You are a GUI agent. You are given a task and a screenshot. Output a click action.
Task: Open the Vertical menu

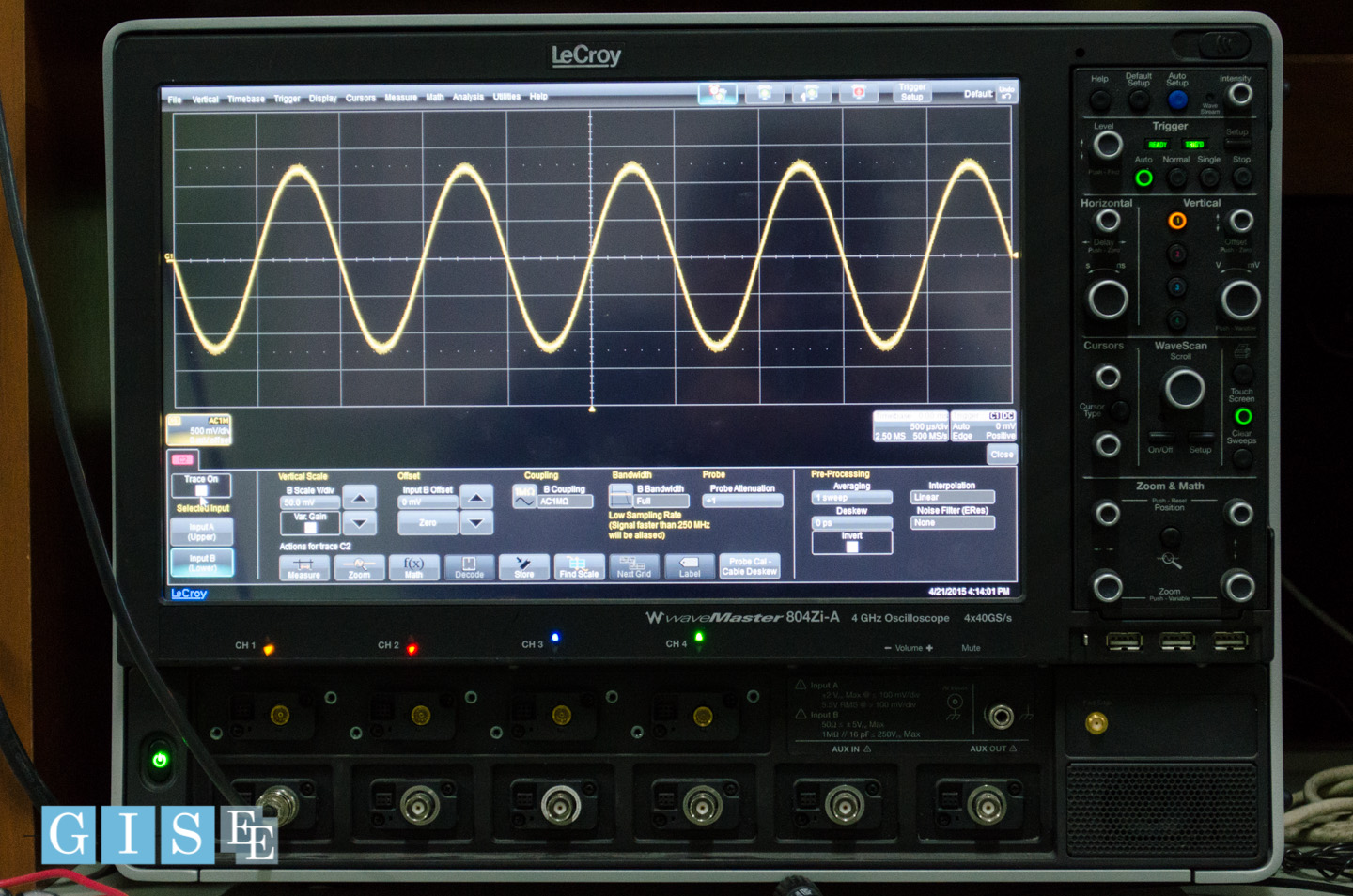(206, 100)
